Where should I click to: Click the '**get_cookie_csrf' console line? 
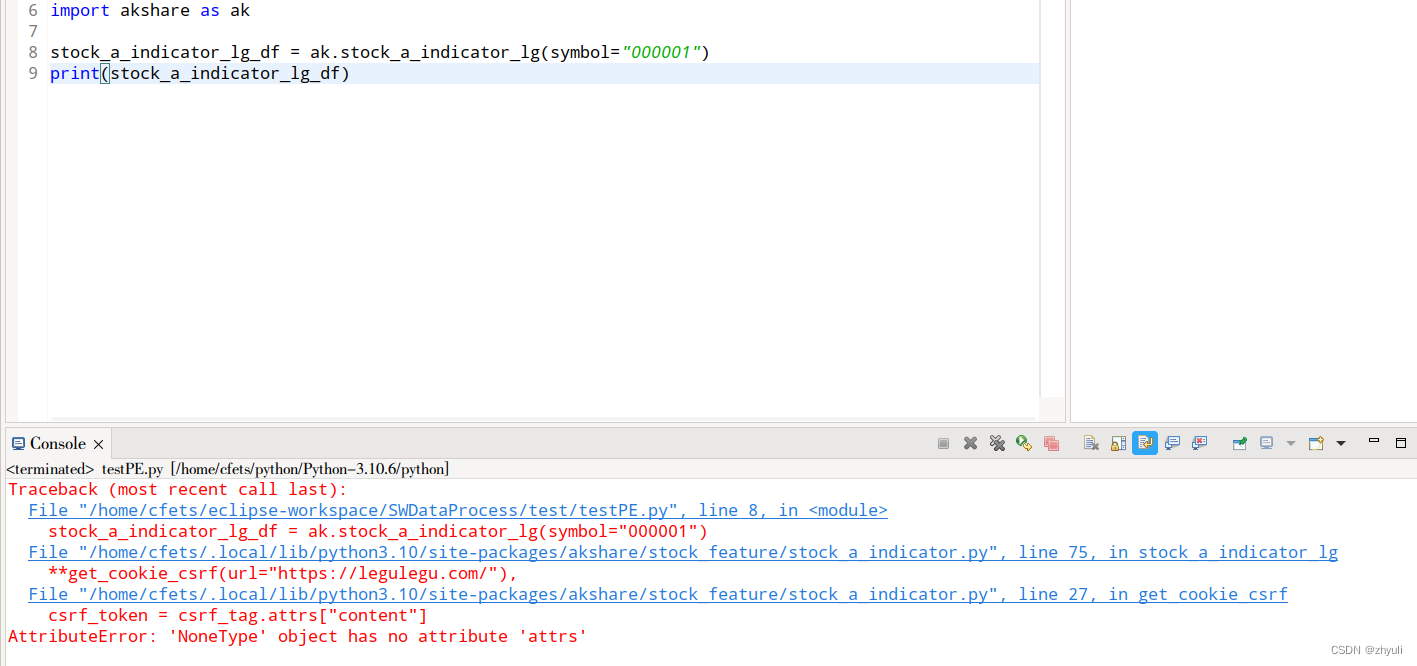coord(283,573)
